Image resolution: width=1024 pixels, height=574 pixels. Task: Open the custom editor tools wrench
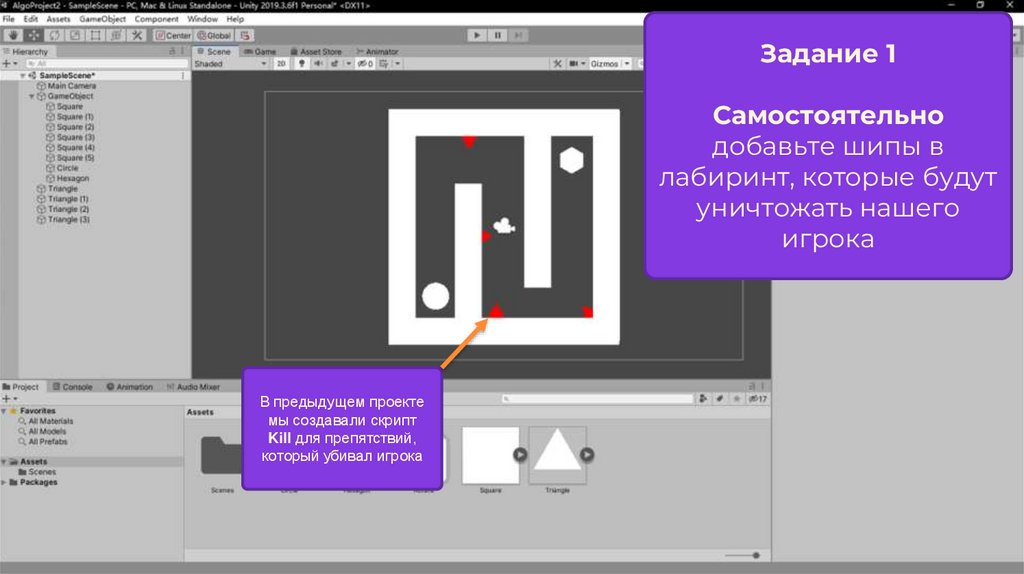137,35
